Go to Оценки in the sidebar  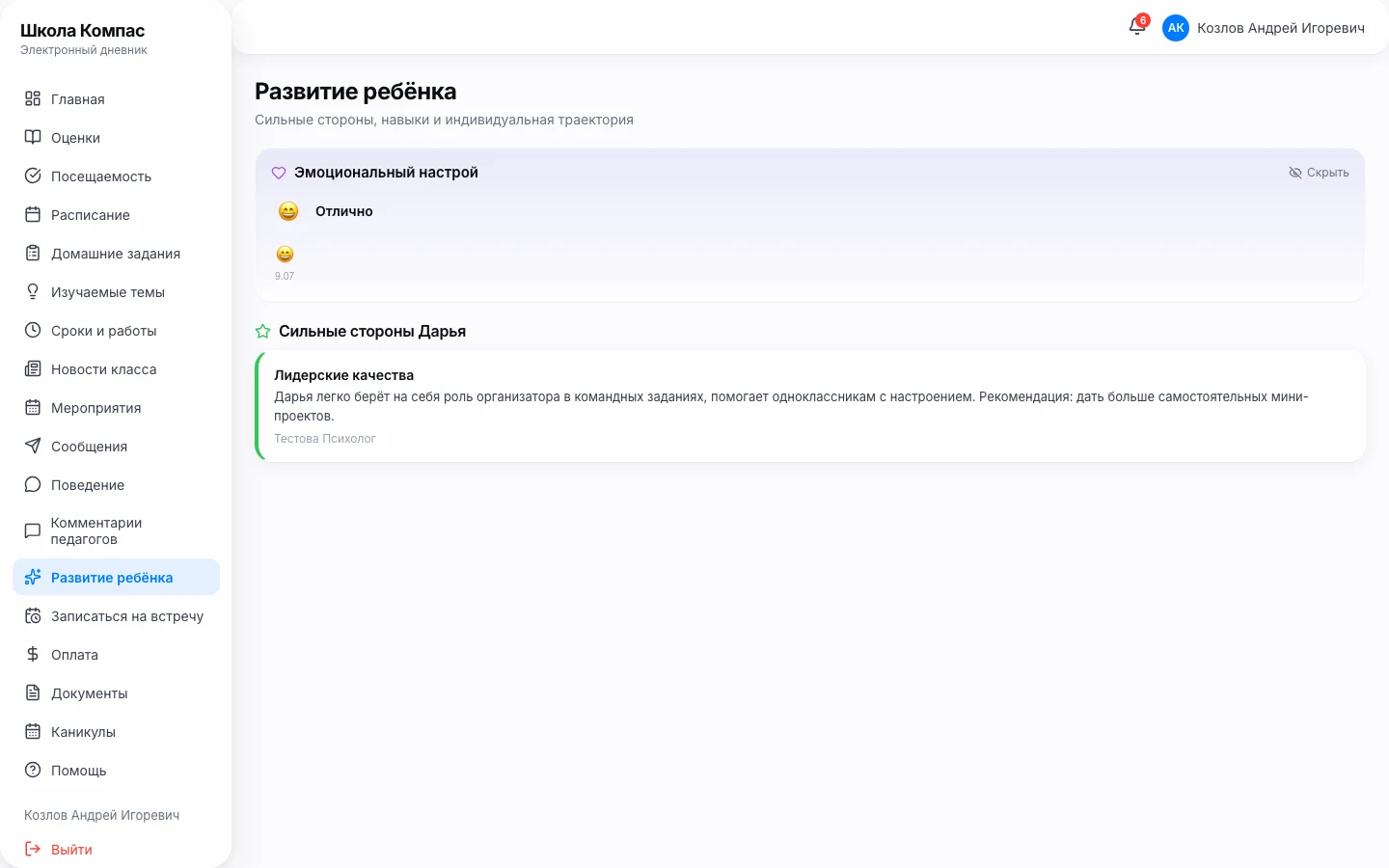[116, 137]
